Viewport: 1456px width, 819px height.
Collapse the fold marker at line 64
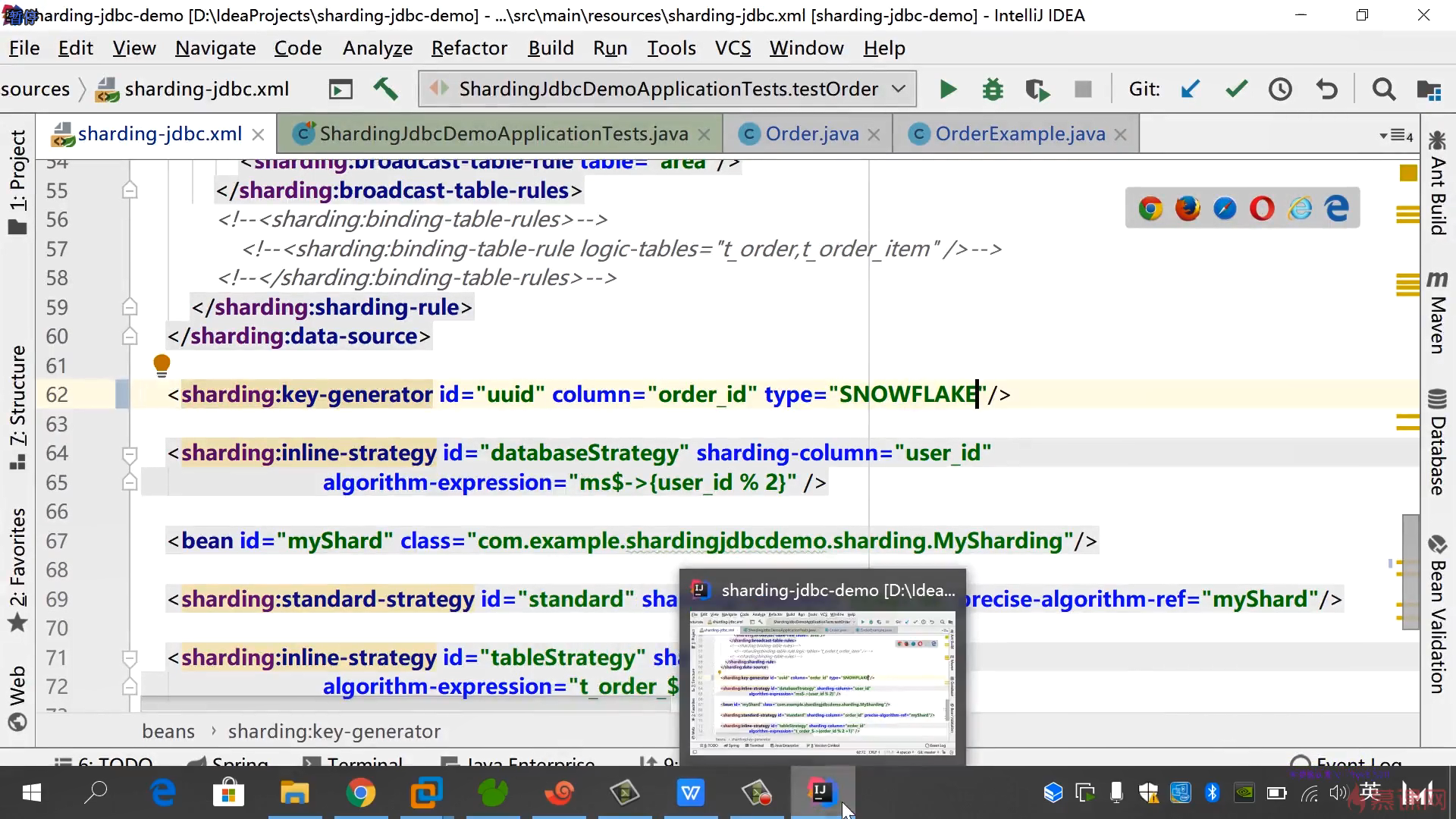(130, 453)
